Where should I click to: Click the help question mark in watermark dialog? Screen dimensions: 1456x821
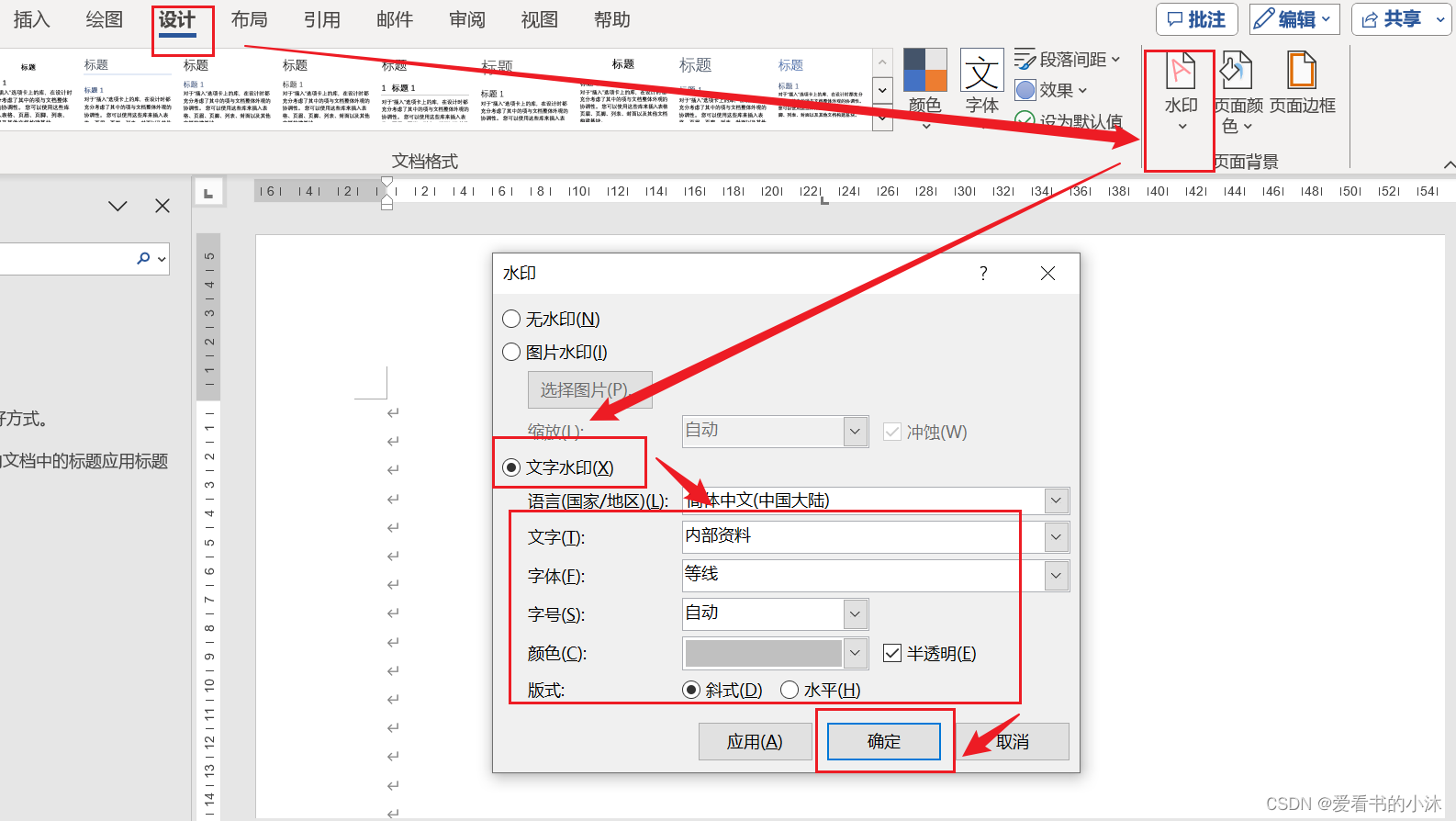[983, 274]
